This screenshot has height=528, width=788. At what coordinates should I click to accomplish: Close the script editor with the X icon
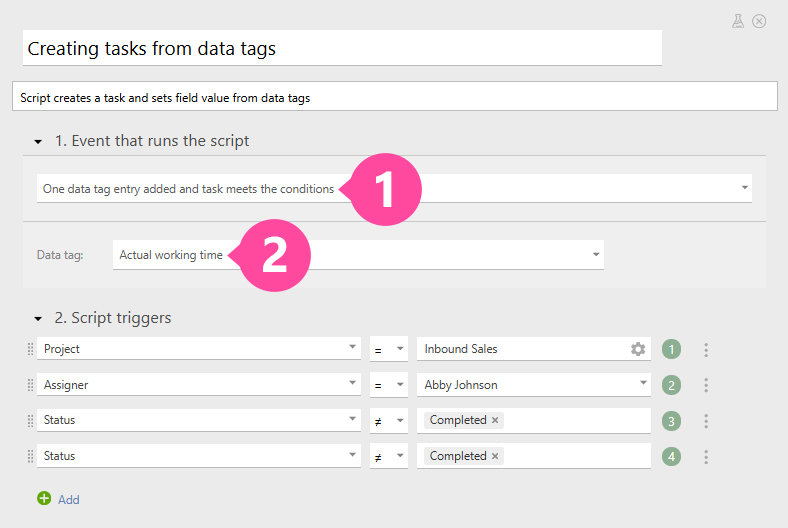(759, 20)
